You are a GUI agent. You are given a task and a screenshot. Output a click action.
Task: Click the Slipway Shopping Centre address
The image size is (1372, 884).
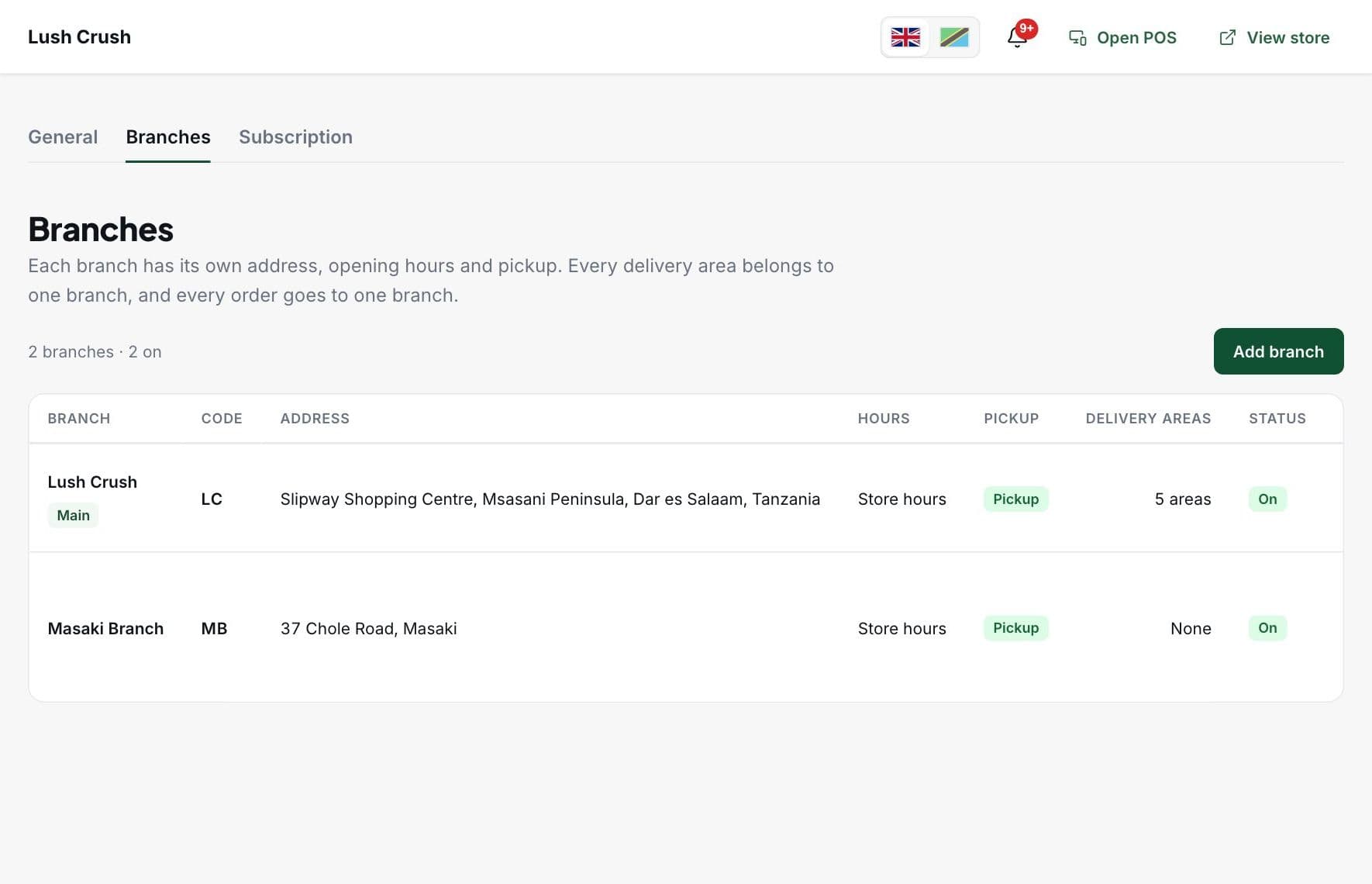(550, 499)
